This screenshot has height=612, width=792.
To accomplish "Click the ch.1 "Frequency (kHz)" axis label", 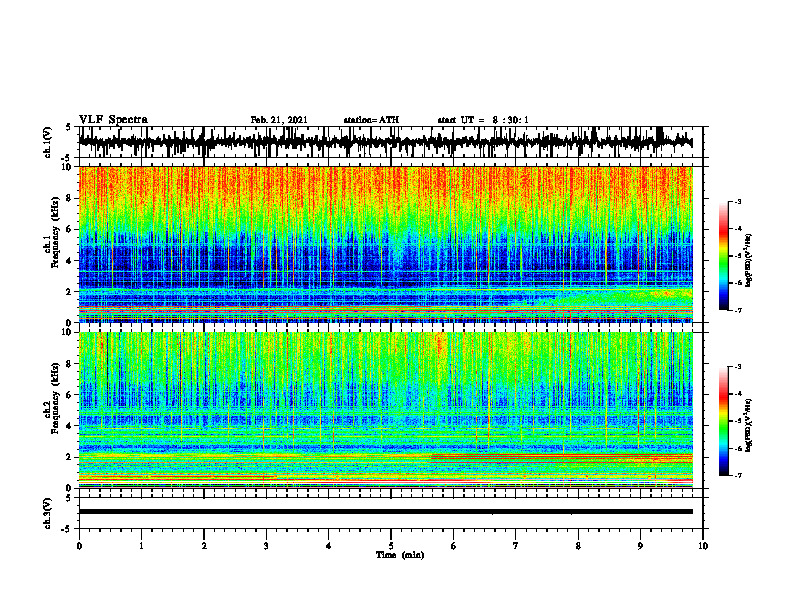I will click(x=56, y=232).
